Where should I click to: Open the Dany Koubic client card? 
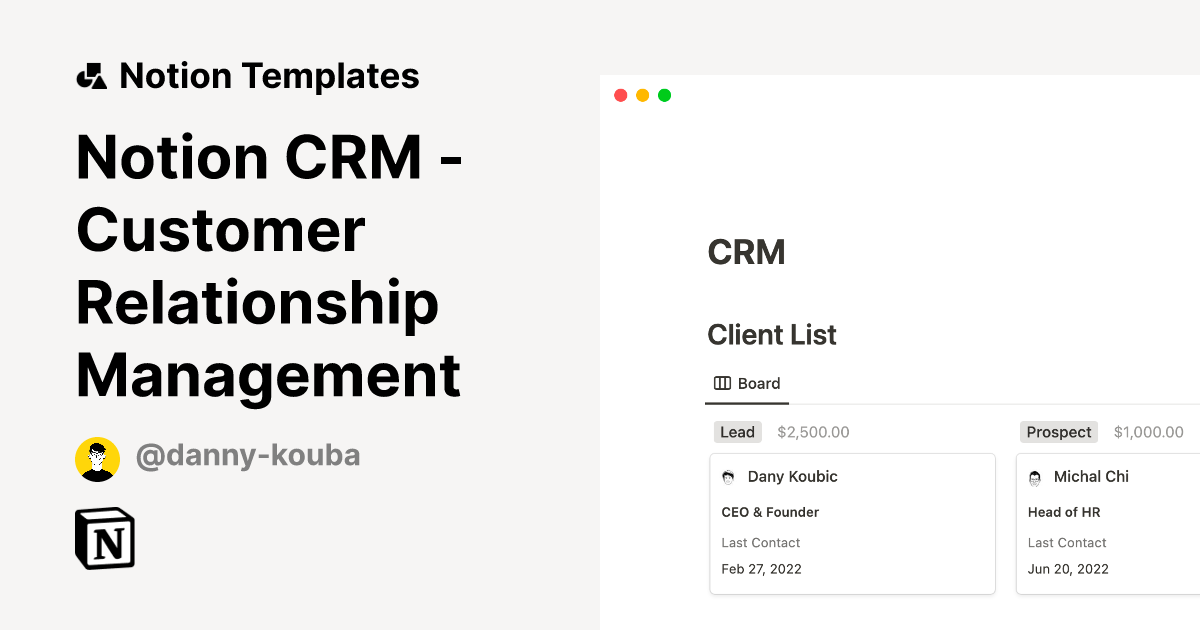click(x=852, y=524)
